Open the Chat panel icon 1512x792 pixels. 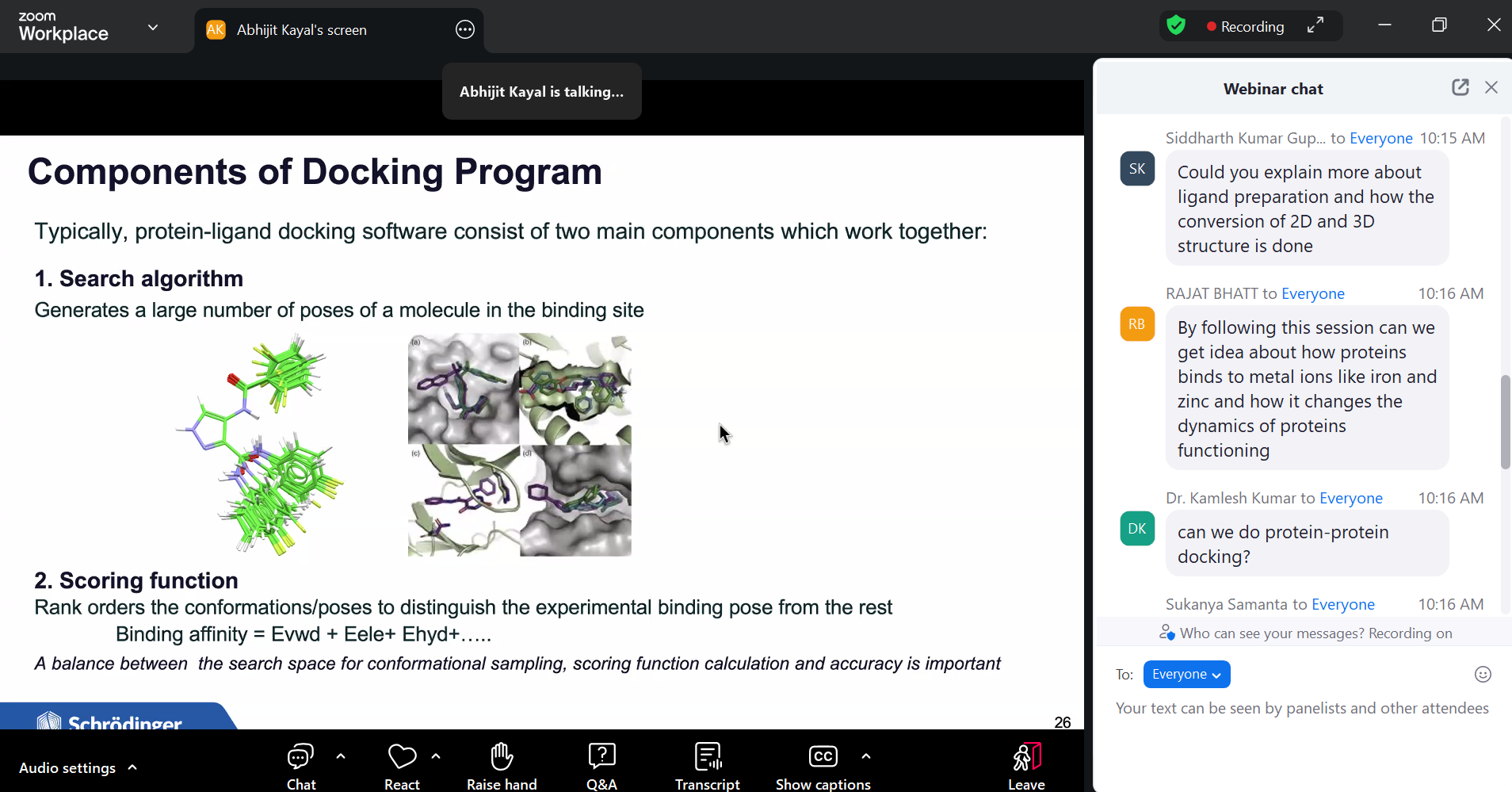pos(300,758)
